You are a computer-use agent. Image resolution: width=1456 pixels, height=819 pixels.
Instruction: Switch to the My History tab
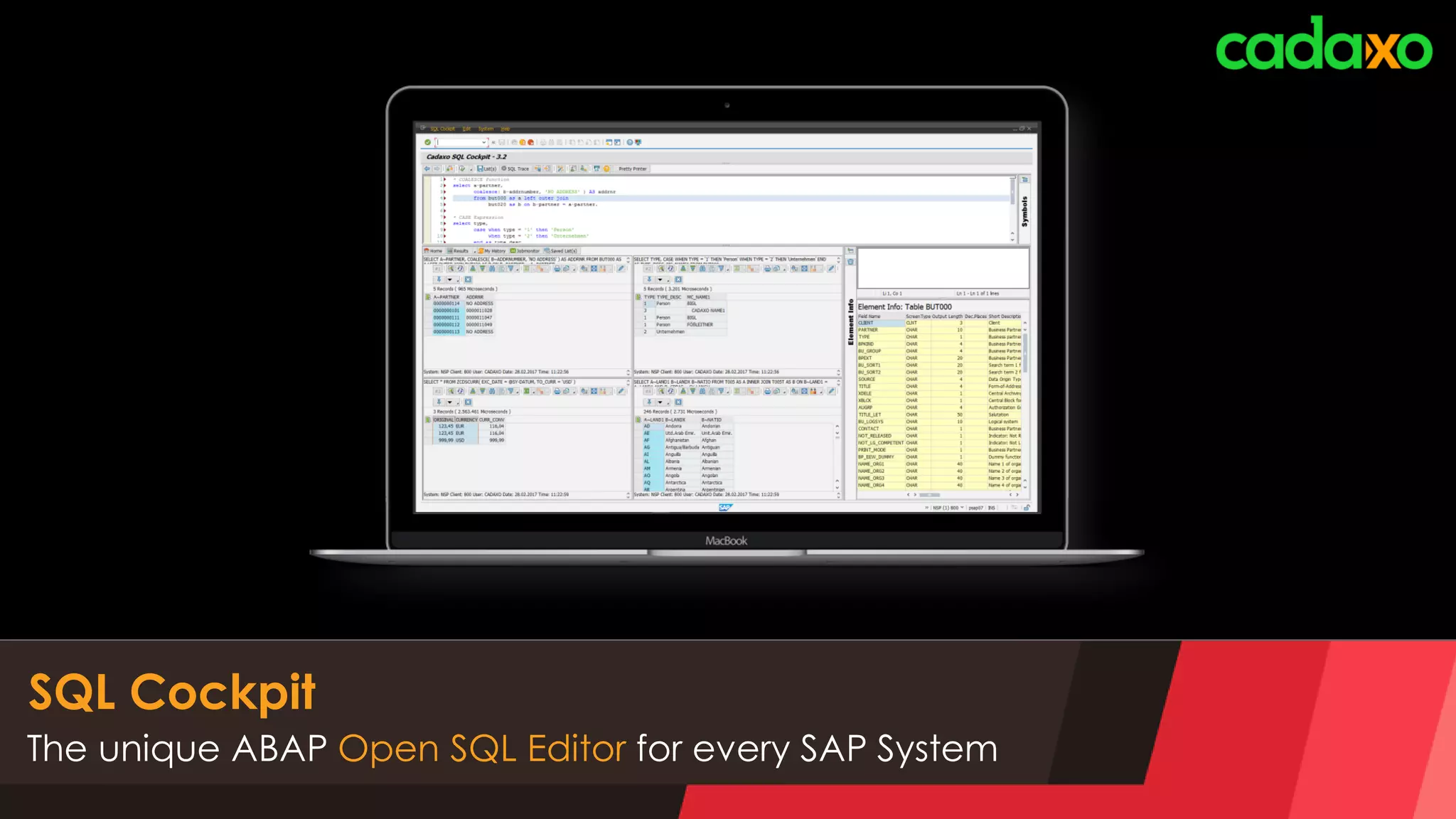pyautogui.click(x=492, y=251)
